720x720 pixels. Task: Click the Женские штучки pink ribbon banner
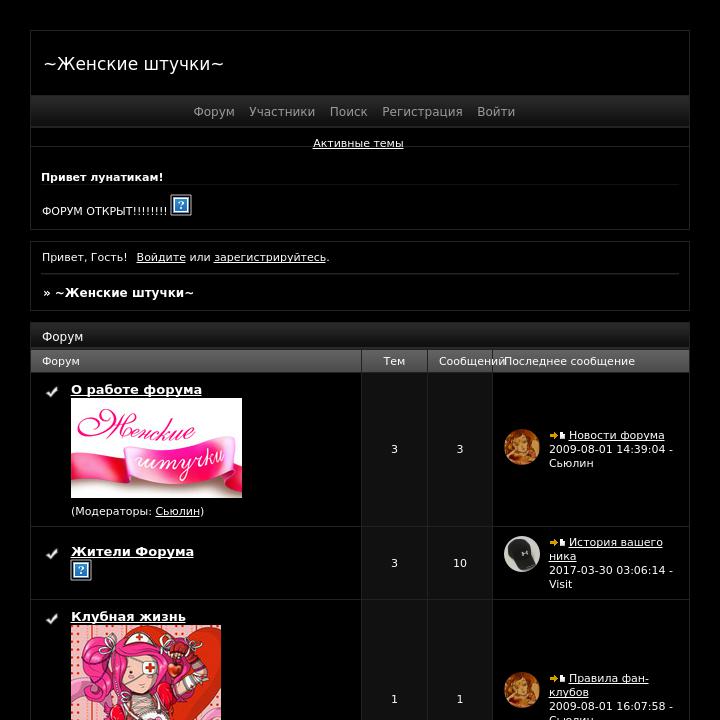click(157, 448)
